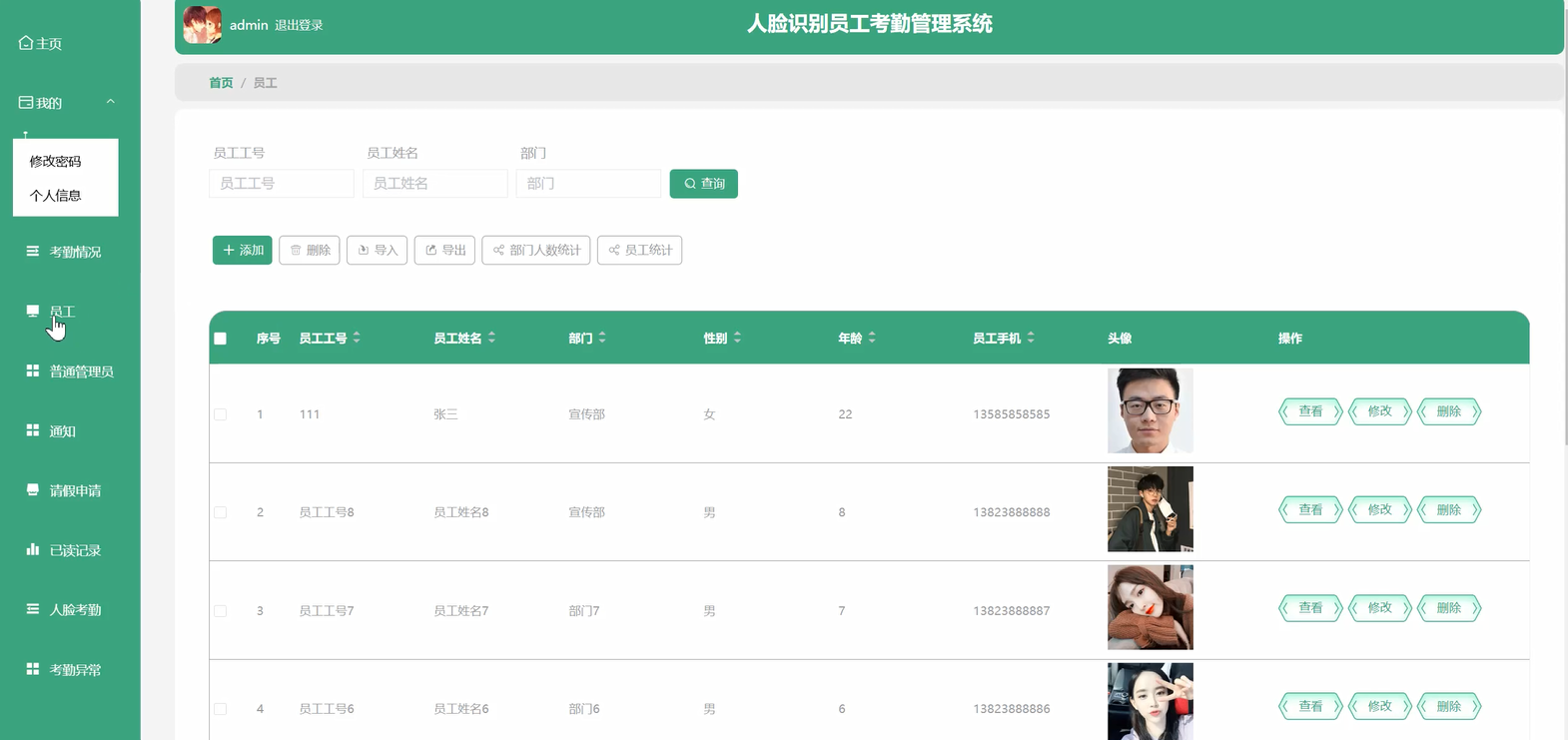Click the admin avatar picture
This screenshot has width=1568, height=740.
(203, 25)
